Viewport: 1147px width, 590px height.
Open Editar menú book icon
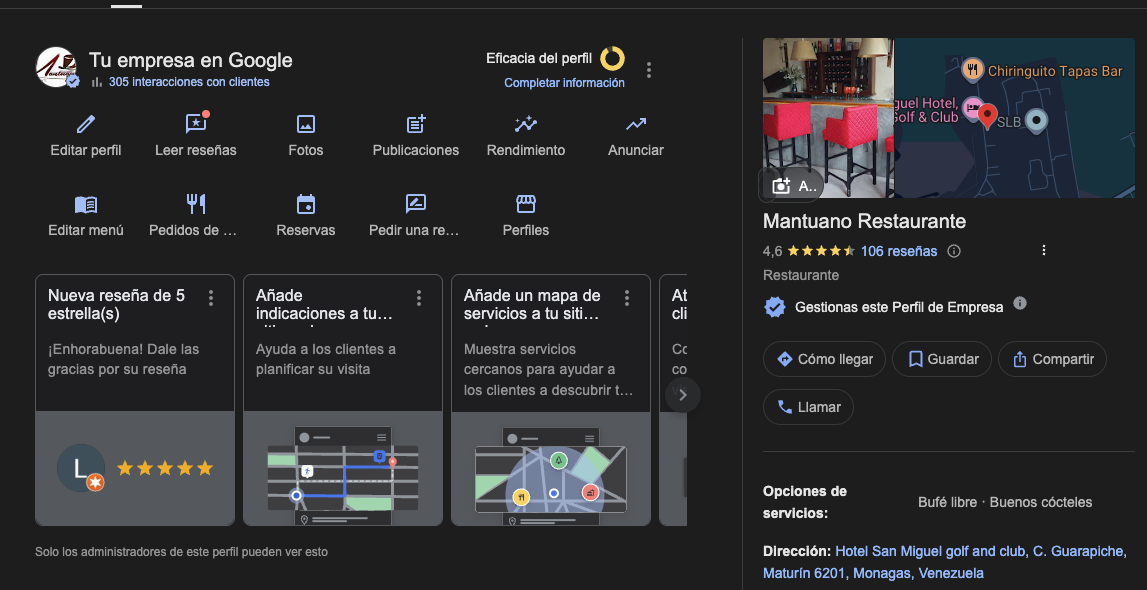coord(86,204)
